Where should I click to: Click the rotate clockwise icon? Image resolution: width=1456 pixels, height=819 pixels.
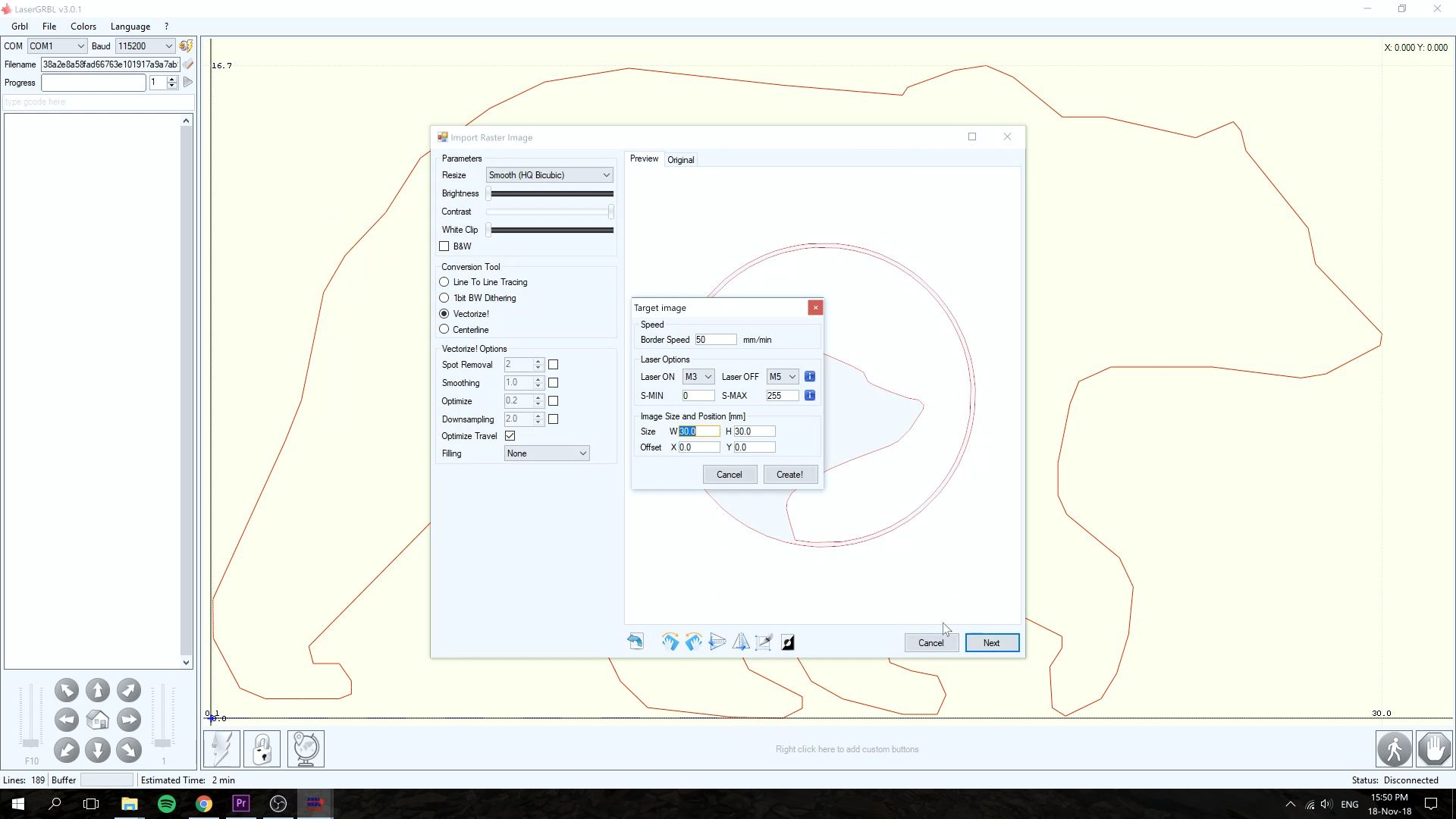[670, 642]
